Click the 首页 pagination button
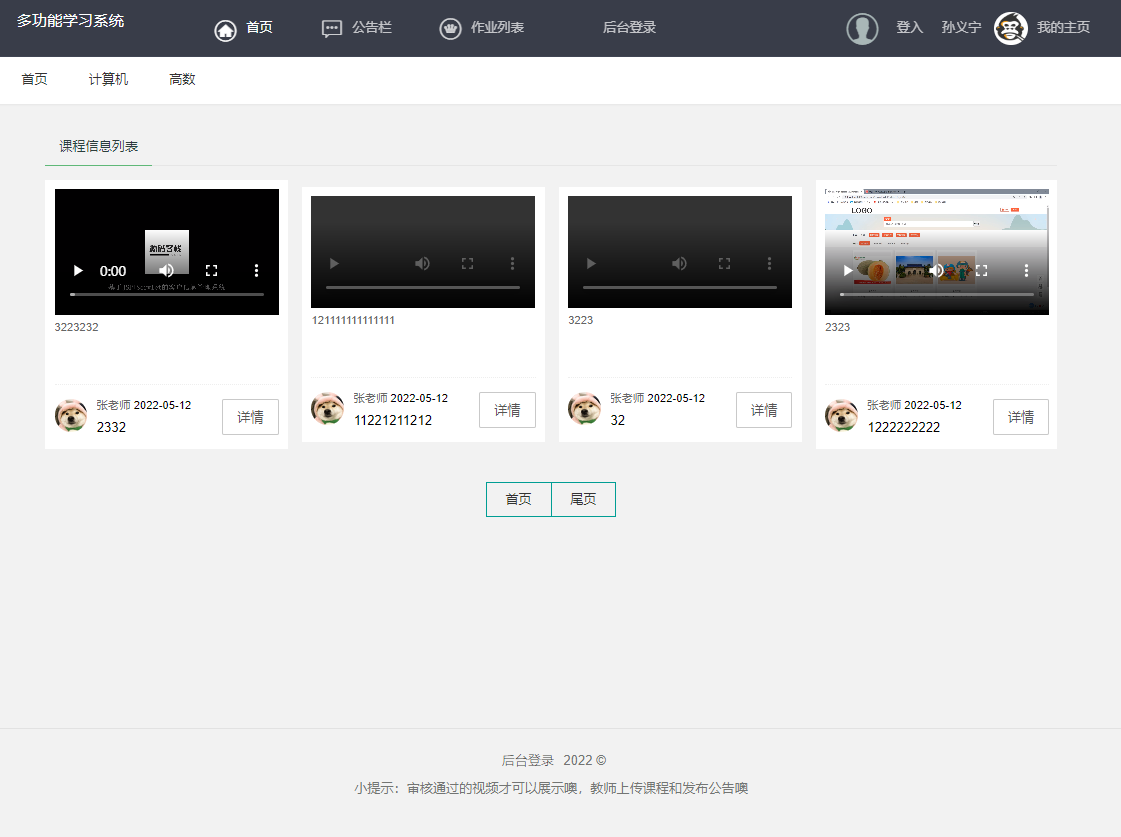 point(518,499)
